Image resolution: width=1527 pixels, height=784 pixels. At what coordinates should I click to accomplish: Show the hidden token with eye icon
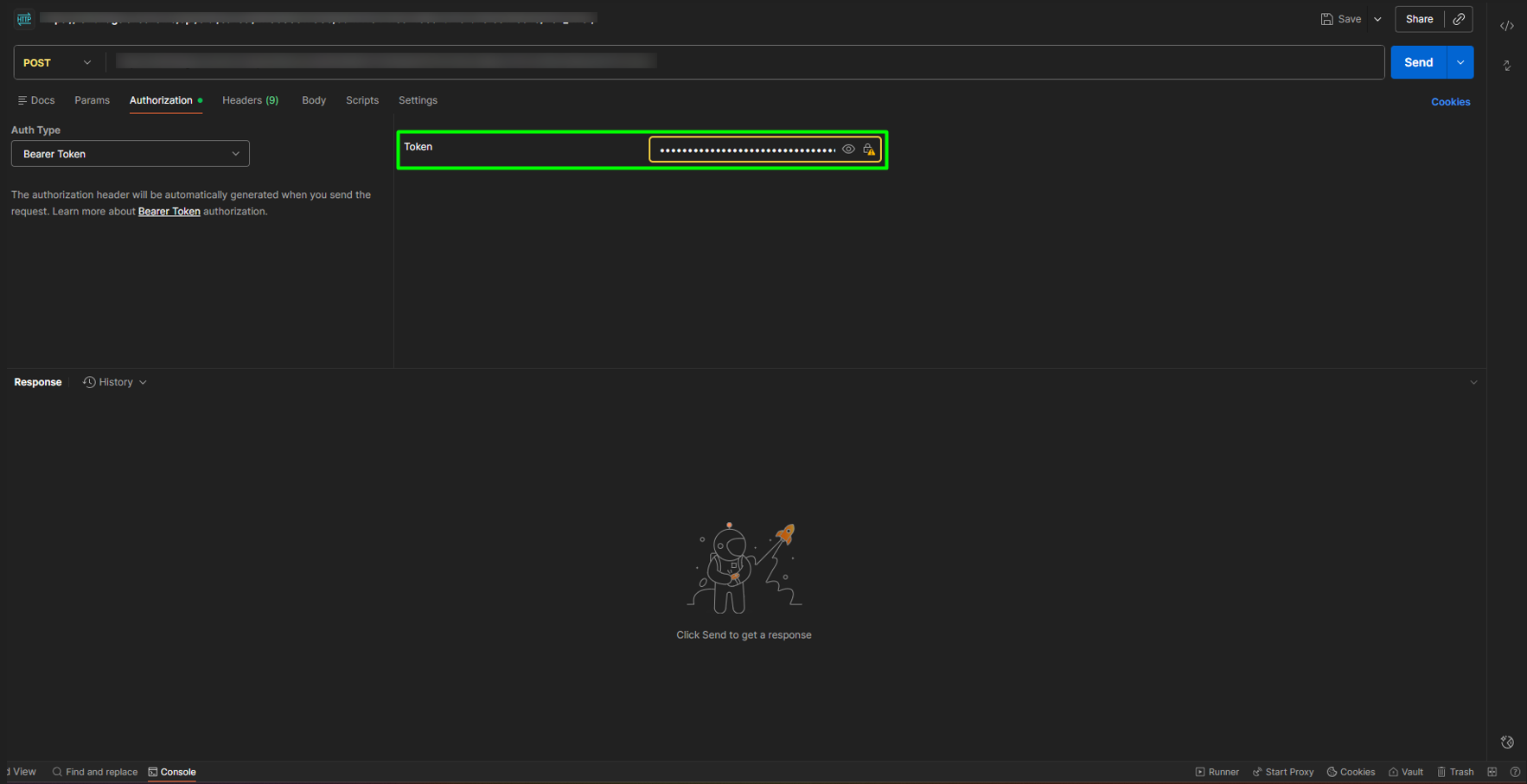click(848, 150)
